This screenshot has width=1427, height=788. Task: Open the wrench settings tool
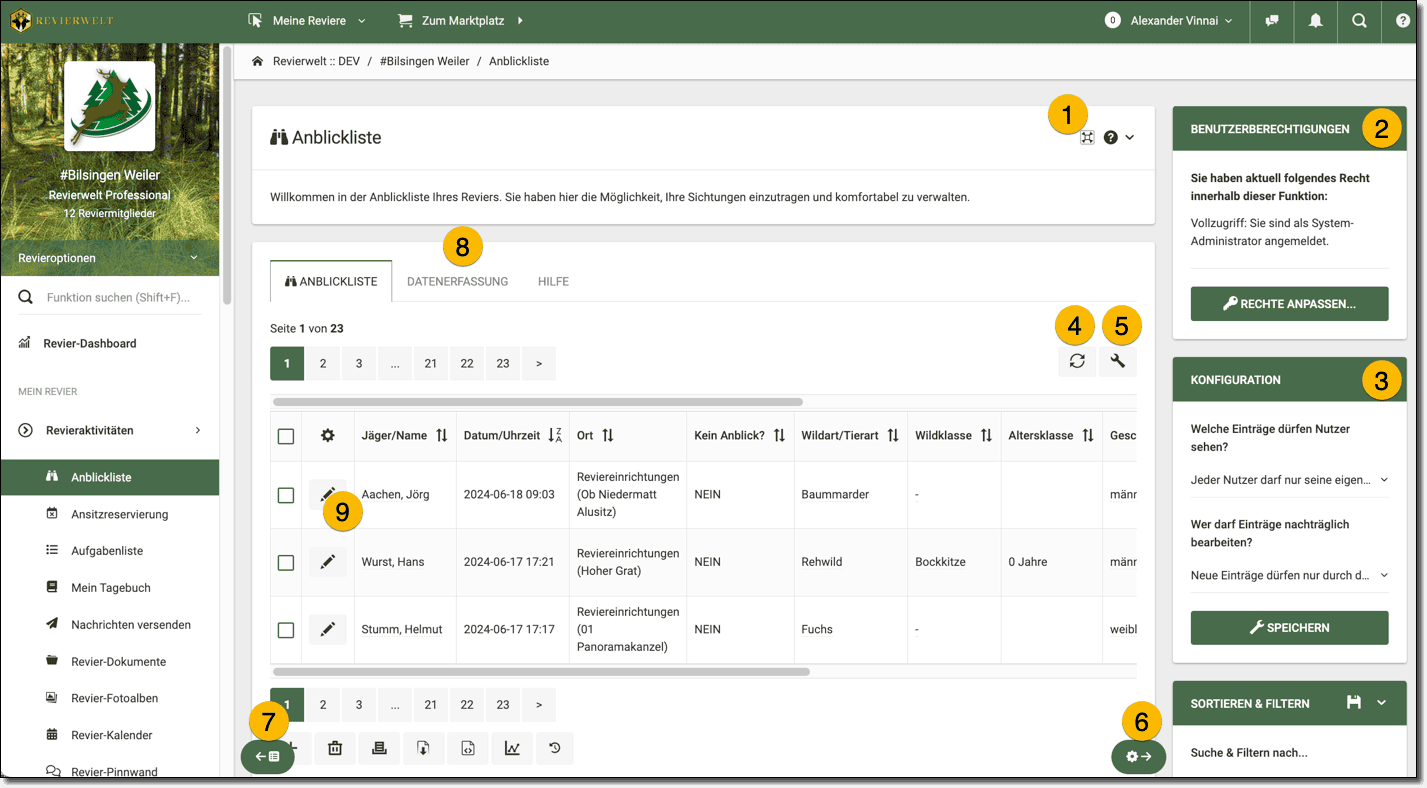click(x=1118, y=362)
